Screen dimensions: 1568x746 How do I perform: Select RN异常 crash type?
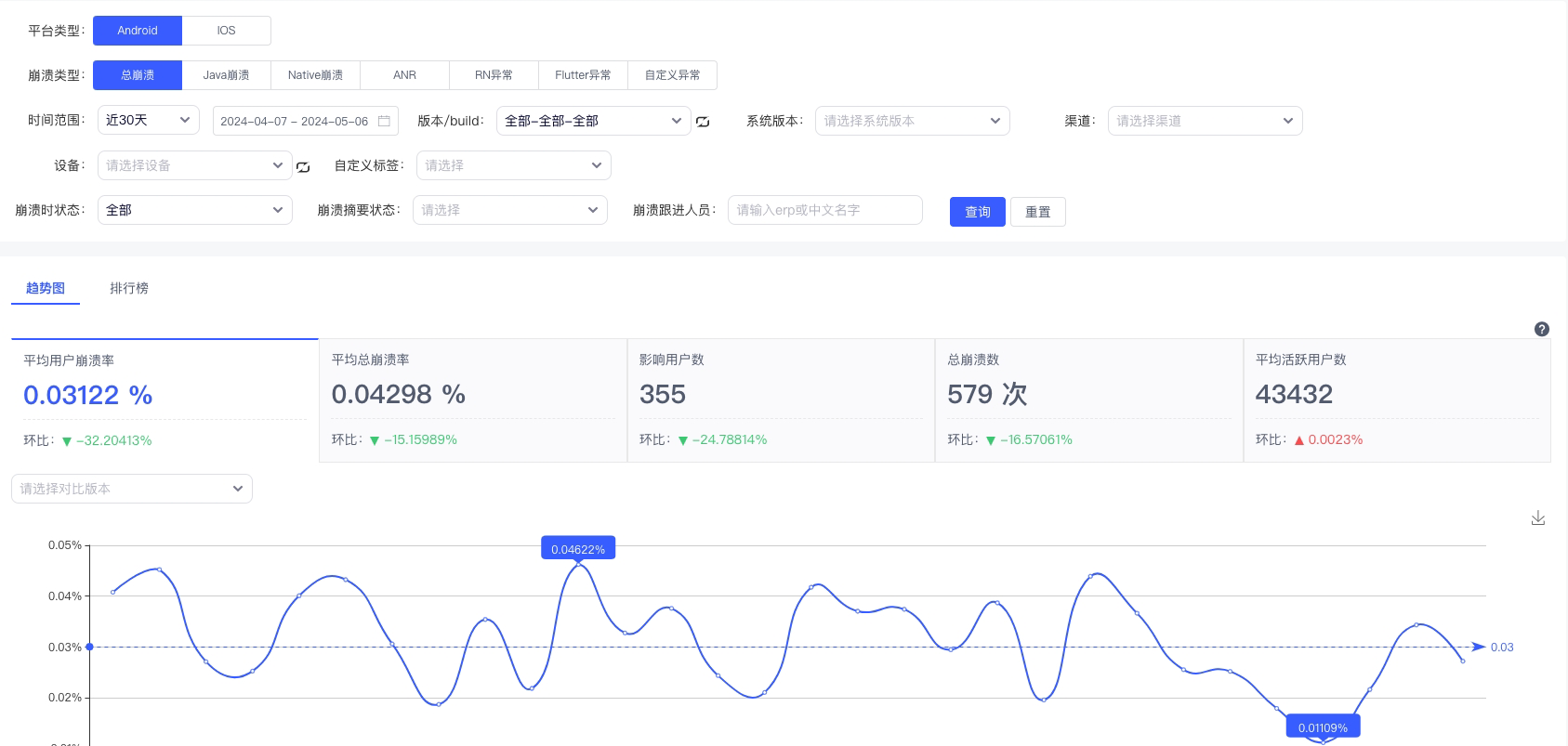(494, 75)
